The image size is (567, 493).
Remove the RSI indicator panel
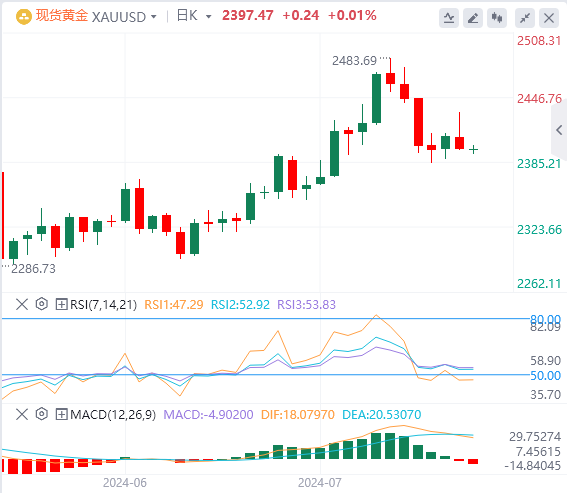tap(22, 304)
